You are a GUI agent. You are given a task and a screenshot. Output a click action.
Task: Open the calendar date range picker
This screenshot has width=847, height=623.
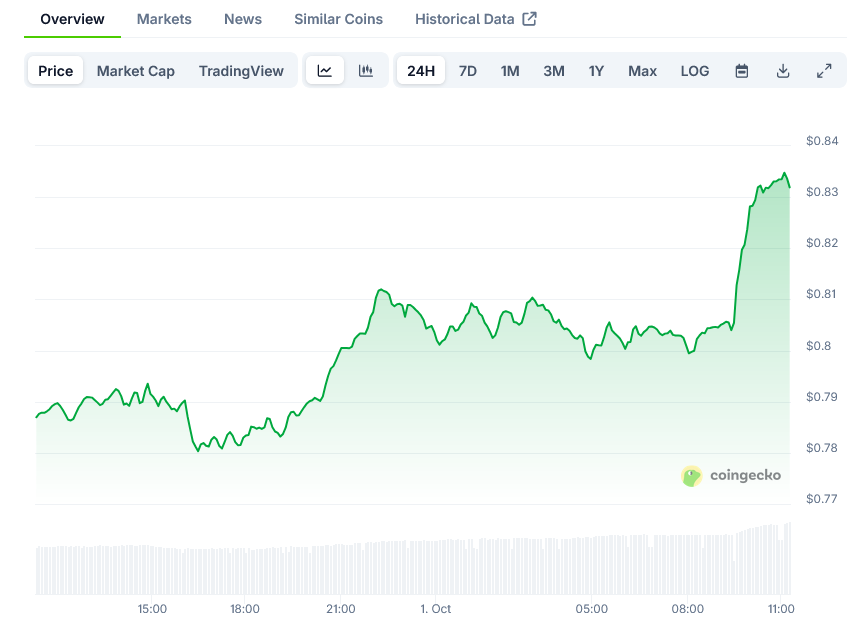(742, 71)
